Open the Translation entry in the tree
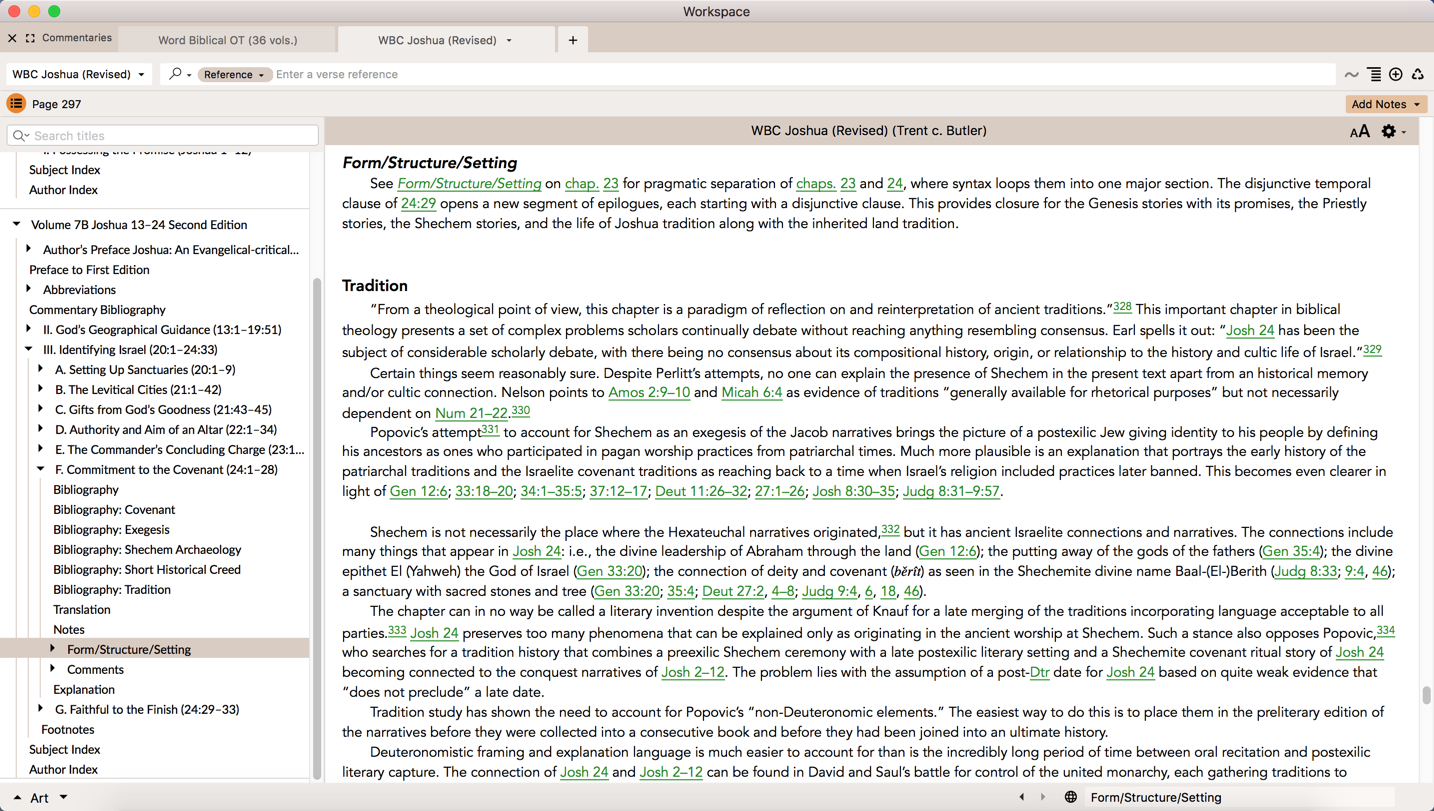The height and width of the screenshot is (811, 1434). [x=82, y=609]
